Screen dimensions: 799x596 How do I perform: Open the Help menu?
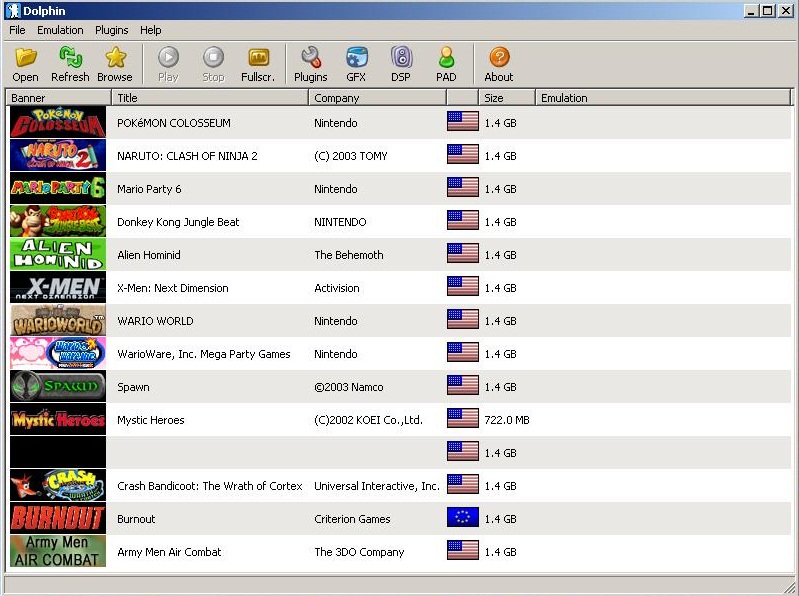[151, 30]
